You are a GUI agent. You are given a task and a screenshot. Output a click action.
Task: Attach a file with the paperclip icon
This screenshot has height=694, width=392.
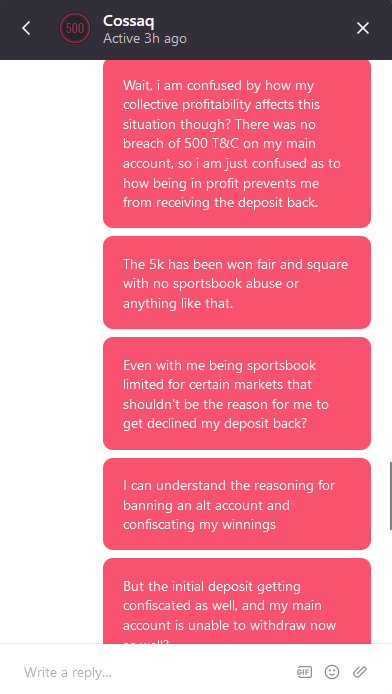(360, 672)
